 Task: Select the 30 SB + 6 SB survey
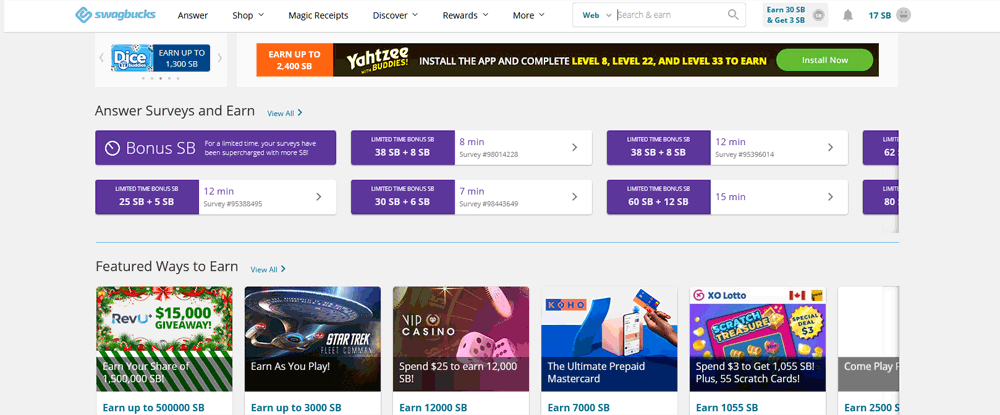coord(471,196)
